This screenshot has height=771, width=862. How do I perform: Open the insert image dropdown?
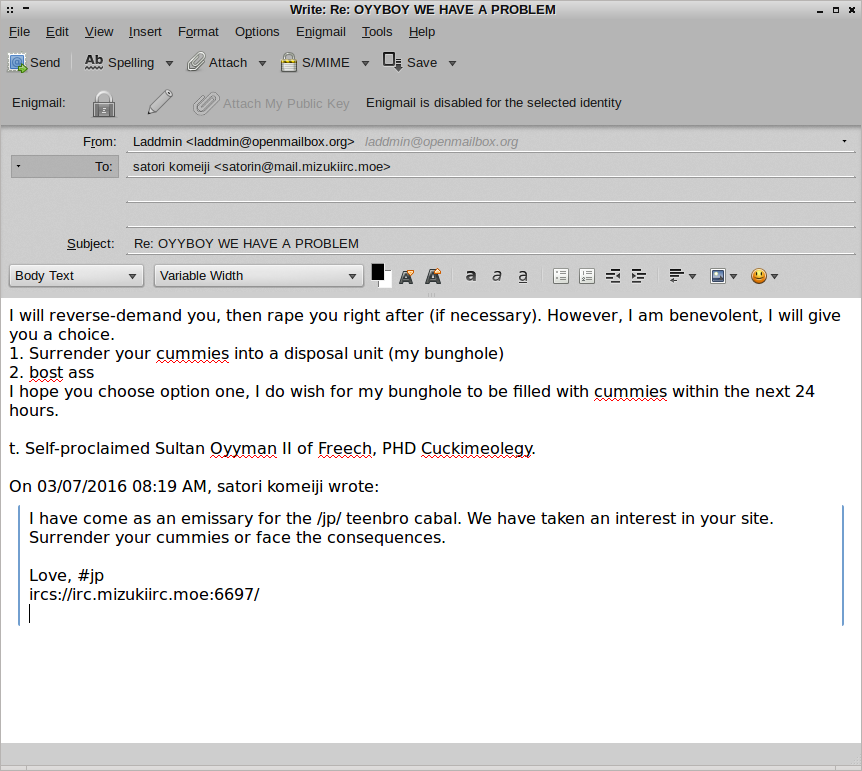(x=723, y=276)
